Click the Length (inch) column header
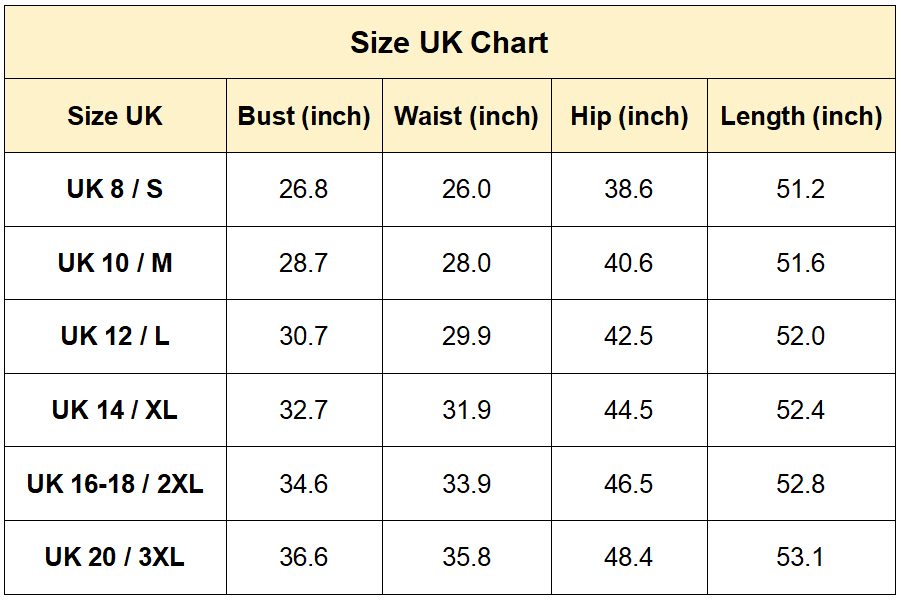The image size is (901, 603). (x=801, y=116)
